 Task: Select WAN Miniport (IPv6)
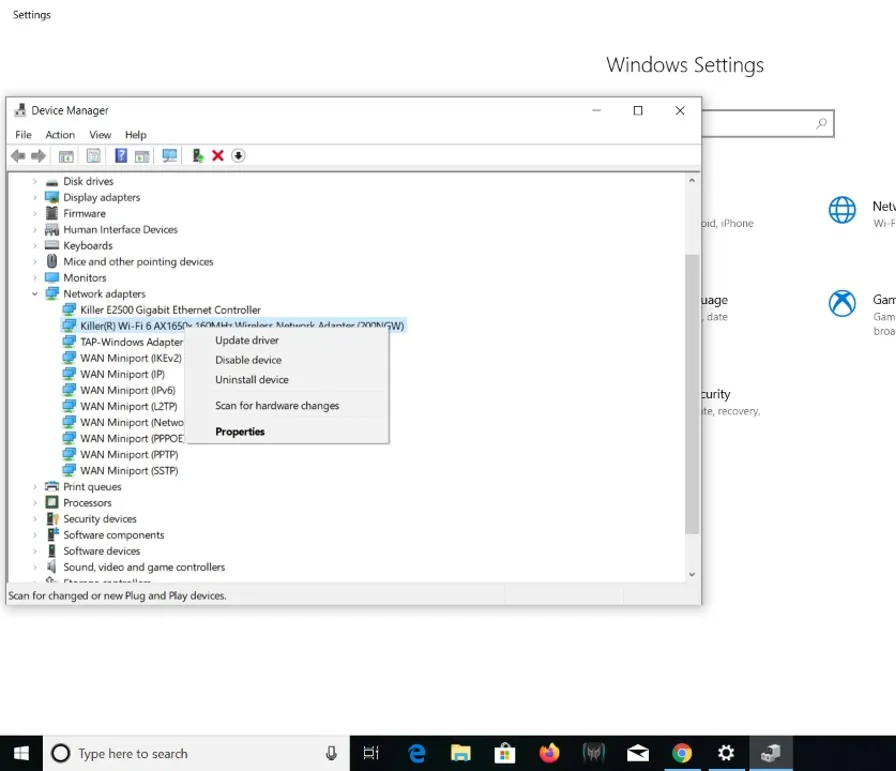click(127, 390)
